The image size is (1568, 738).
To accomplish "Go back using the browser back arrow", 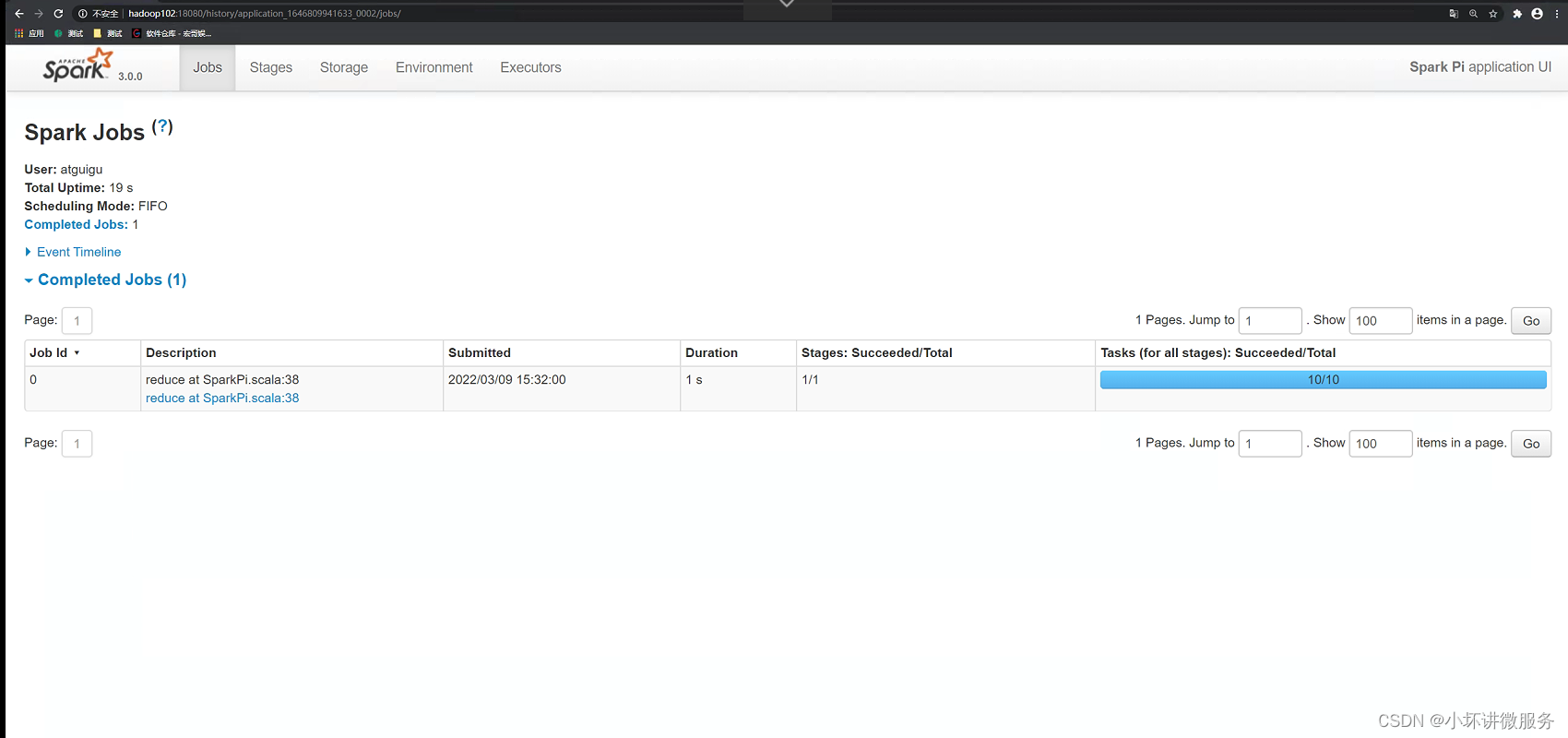I will [x=19, y=14].
